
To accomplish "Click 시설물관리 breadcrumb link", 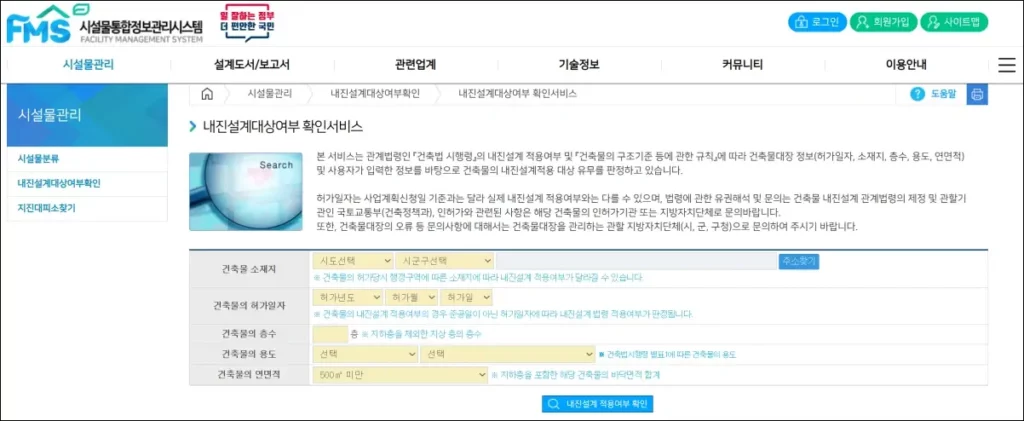I will pos(270,94).
